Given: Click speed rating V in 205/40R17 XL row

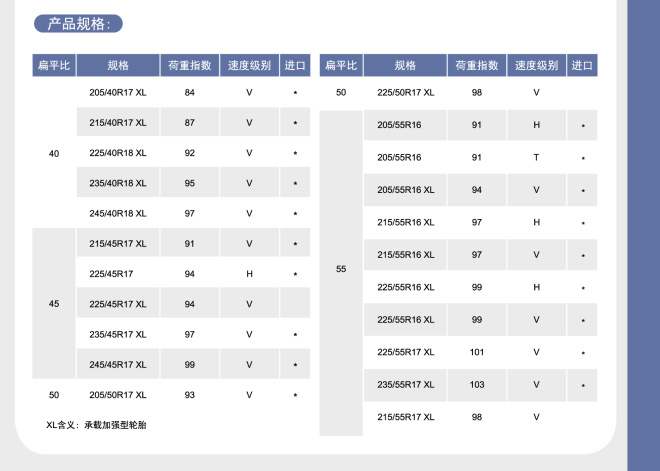Looking at the screenshot, I should pos(249,93).
